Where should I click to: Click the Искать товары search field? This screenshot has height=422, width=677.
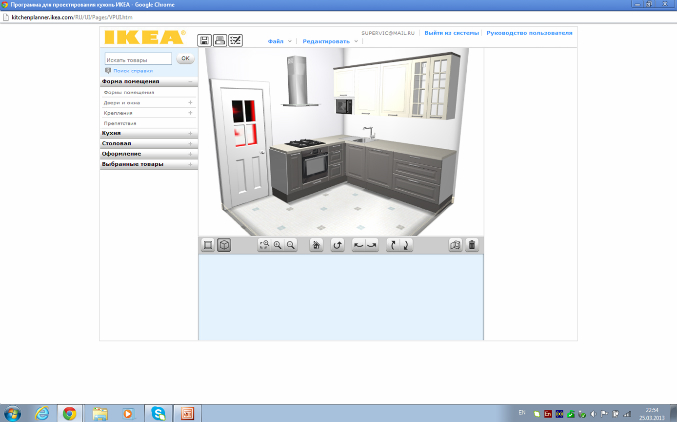click(x=138, y=59)
